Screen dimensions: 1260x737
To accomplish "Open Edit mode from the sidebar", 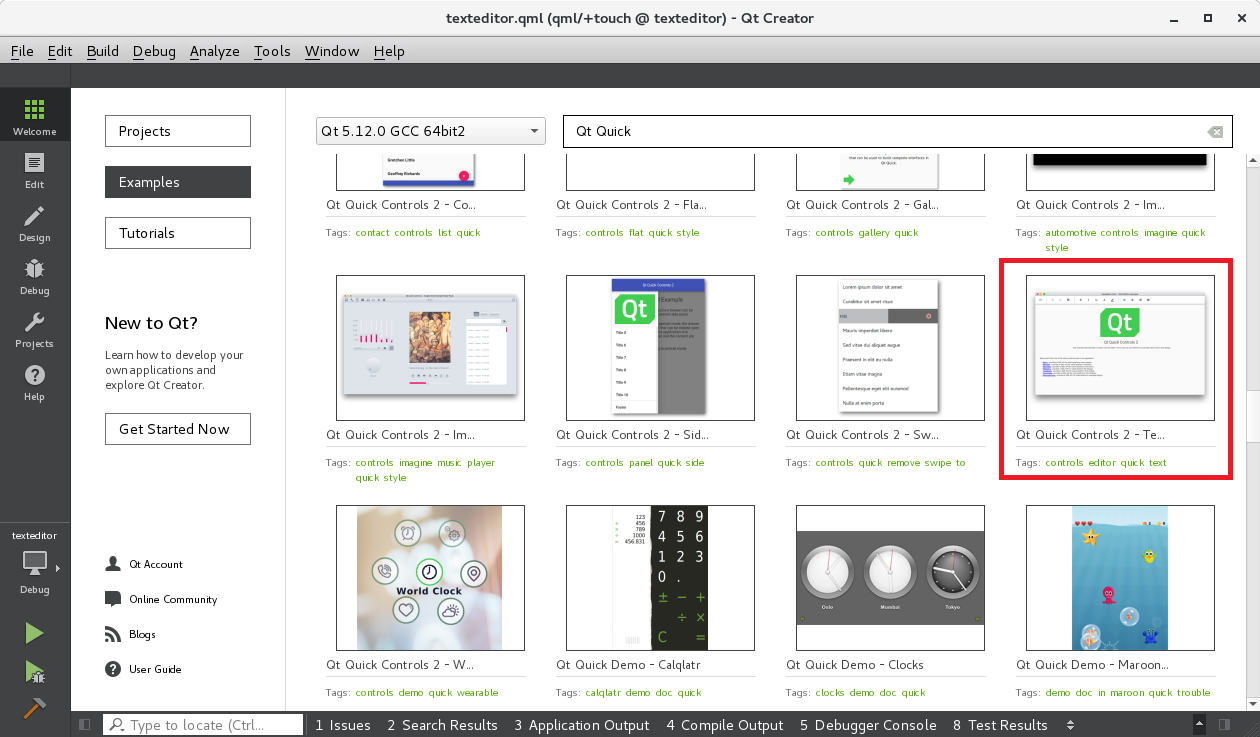I will (x=34, y=169).
